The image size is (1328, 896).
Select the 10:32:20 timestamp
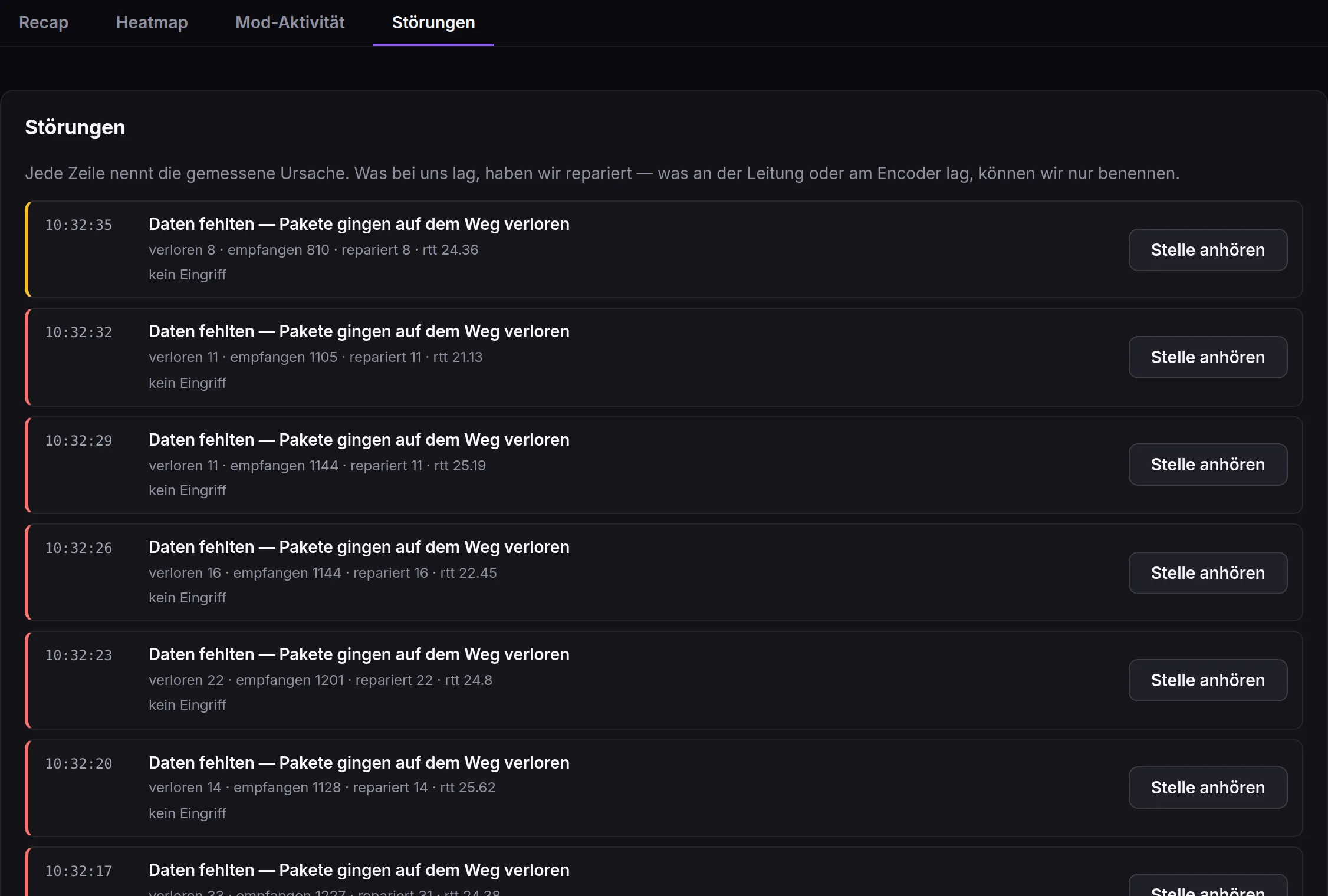coord(78,764)
